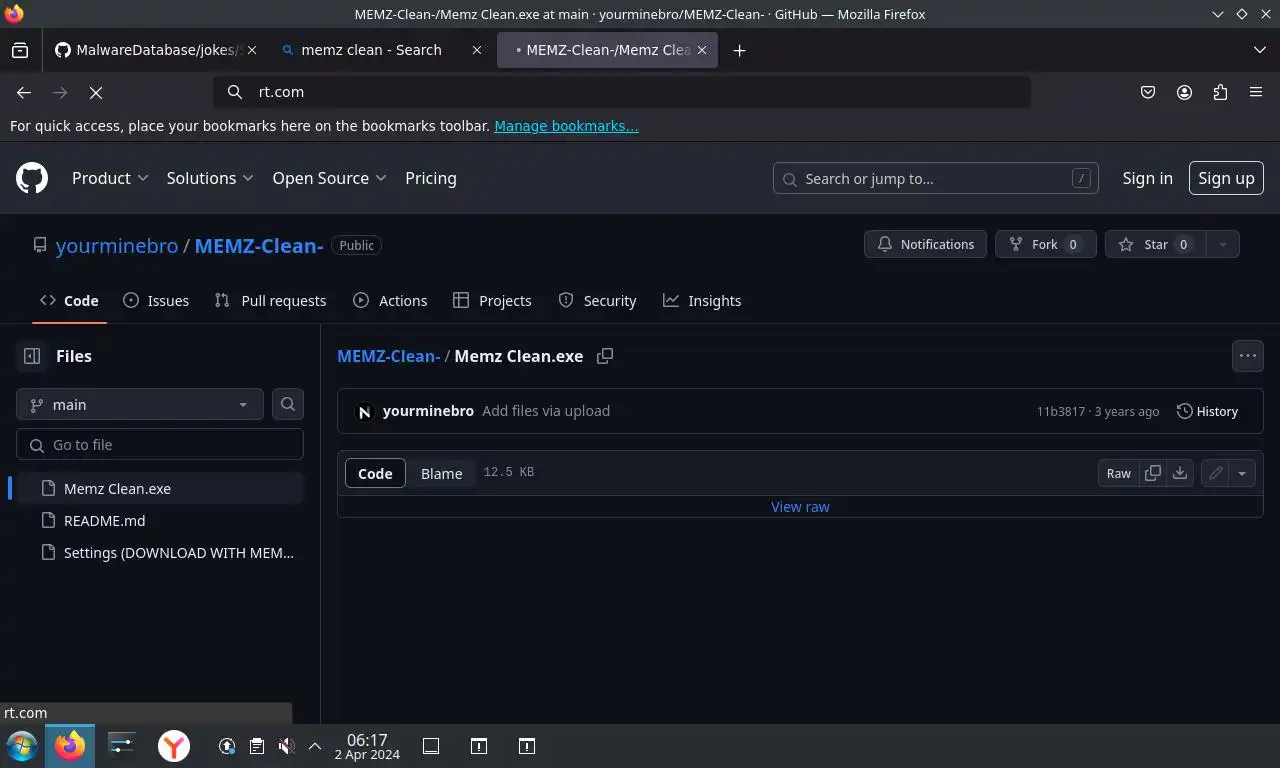This screenshot has height=768, width=1280.
Task: Click the pencil edit file icon
Action: 1215,473
